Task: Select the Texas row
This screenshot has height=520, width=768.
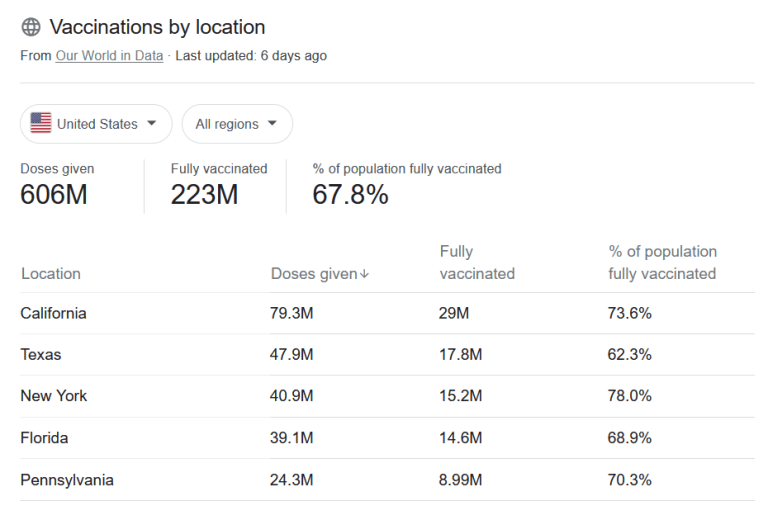Action: tap(387, 355)
